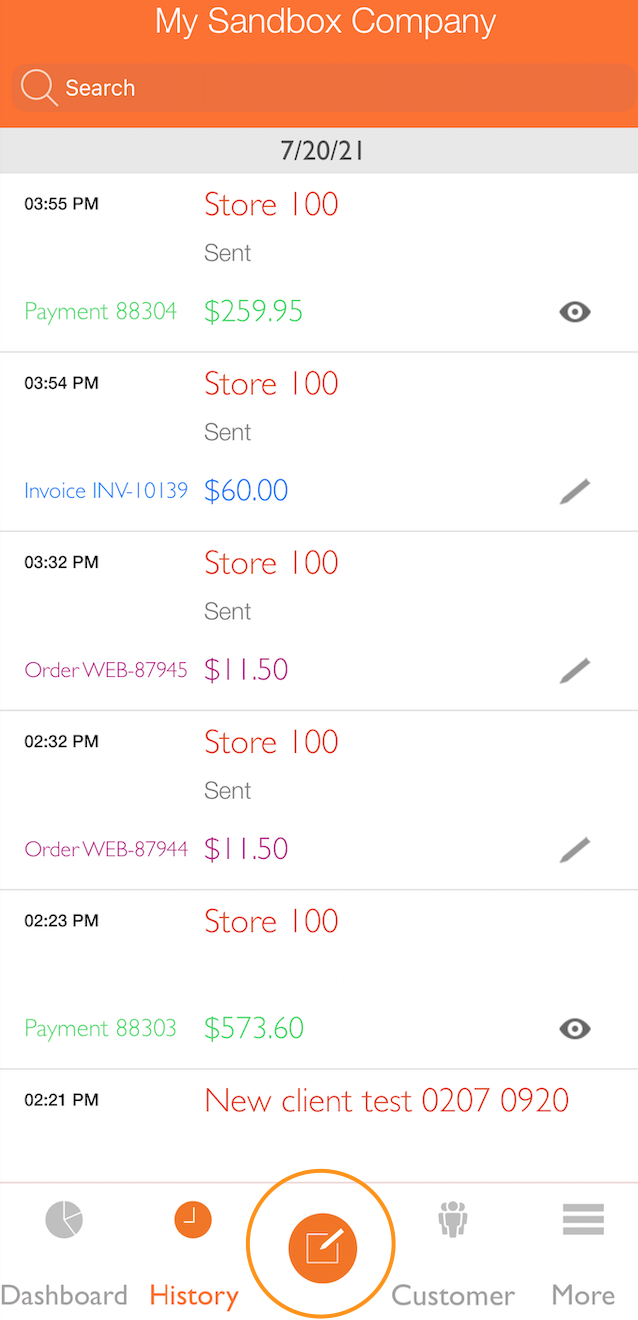Open the Invoice INV-10139 link
The image size is (638, 1320).
[x=106, y=491]
